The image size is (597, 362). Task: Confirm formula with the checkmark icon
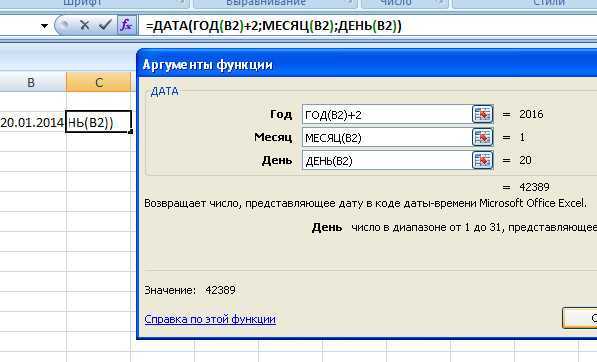[x=104, y=26]
